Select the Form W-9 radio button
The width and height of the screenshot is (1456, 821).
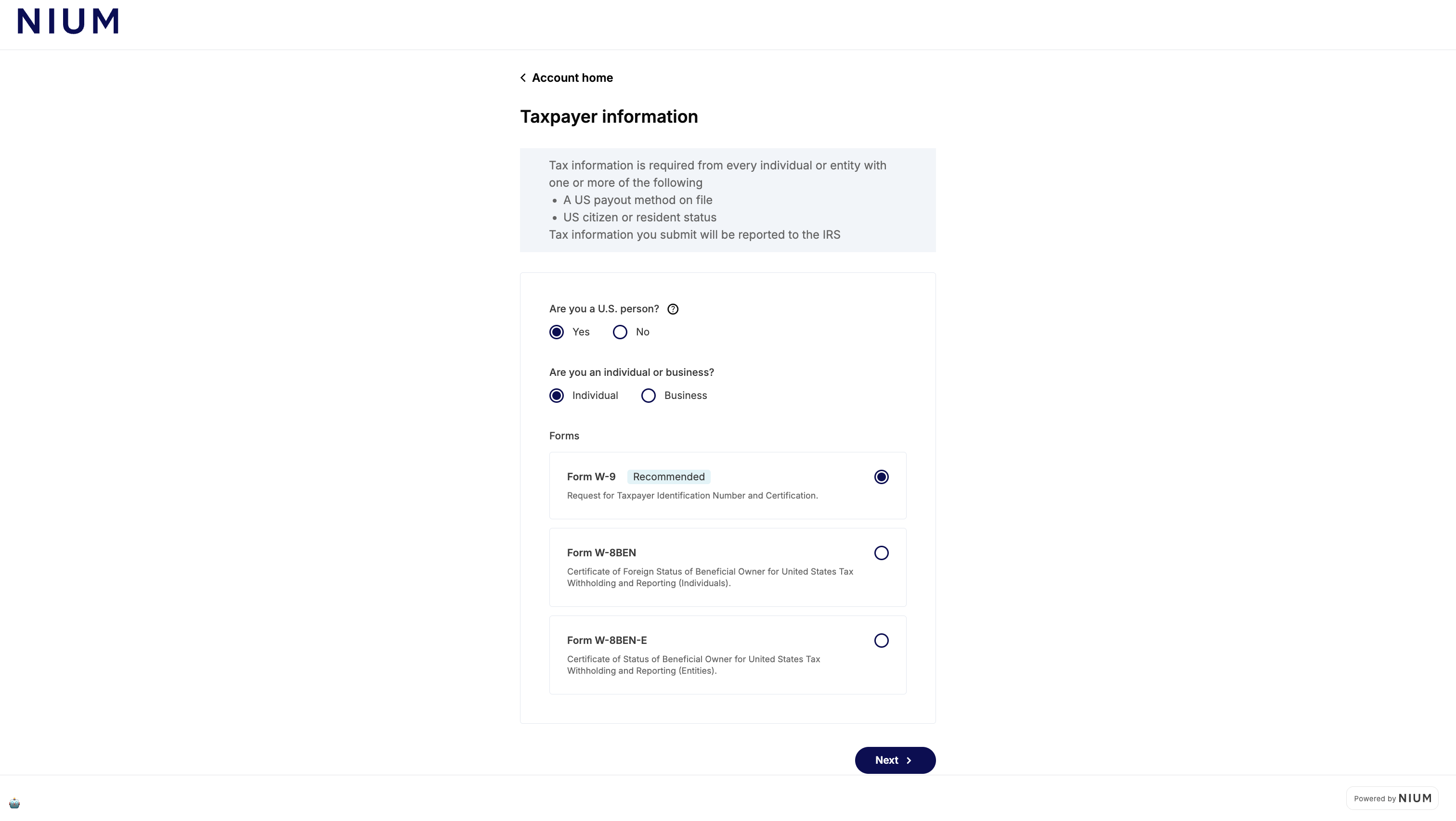pyautogui.click(x=881, y=477)
